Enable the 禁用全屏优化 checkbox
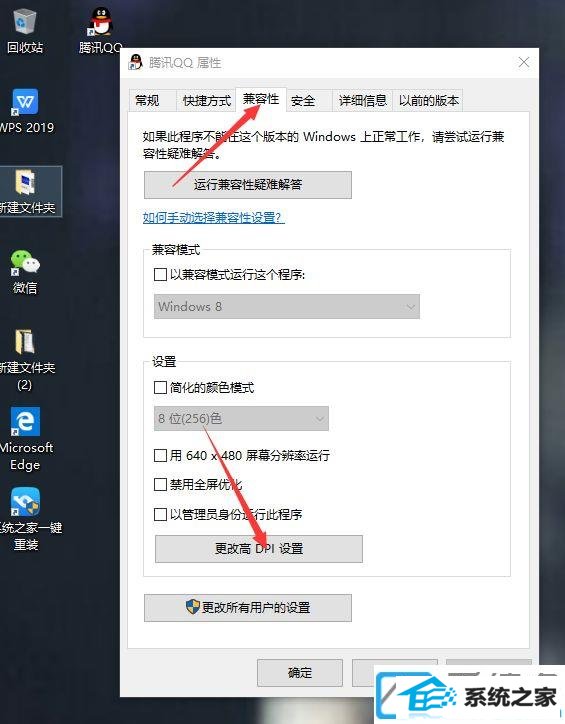 (x=160, y=484)
